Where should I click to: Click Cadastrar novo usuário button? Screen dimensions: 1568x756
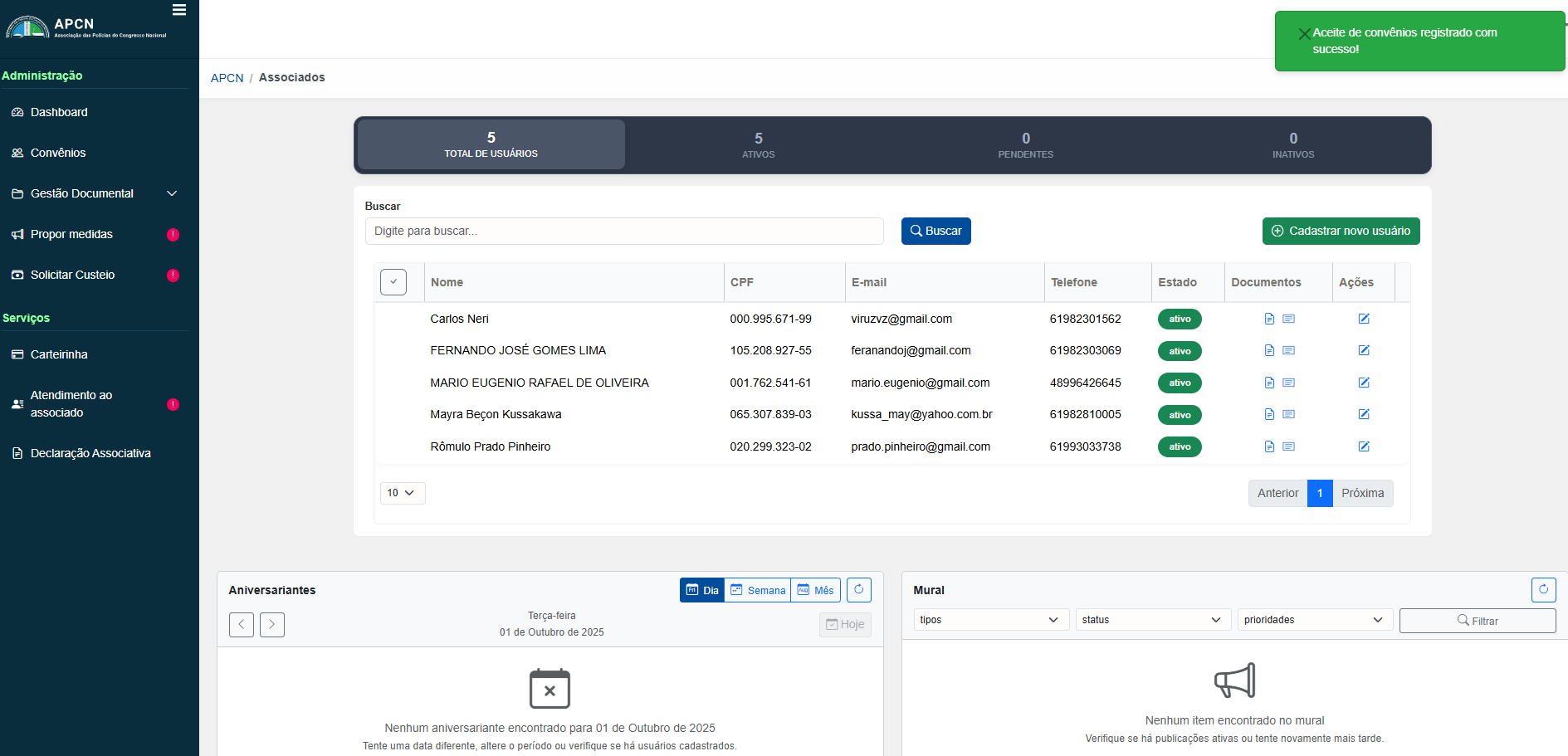(x=1341, y=231)
